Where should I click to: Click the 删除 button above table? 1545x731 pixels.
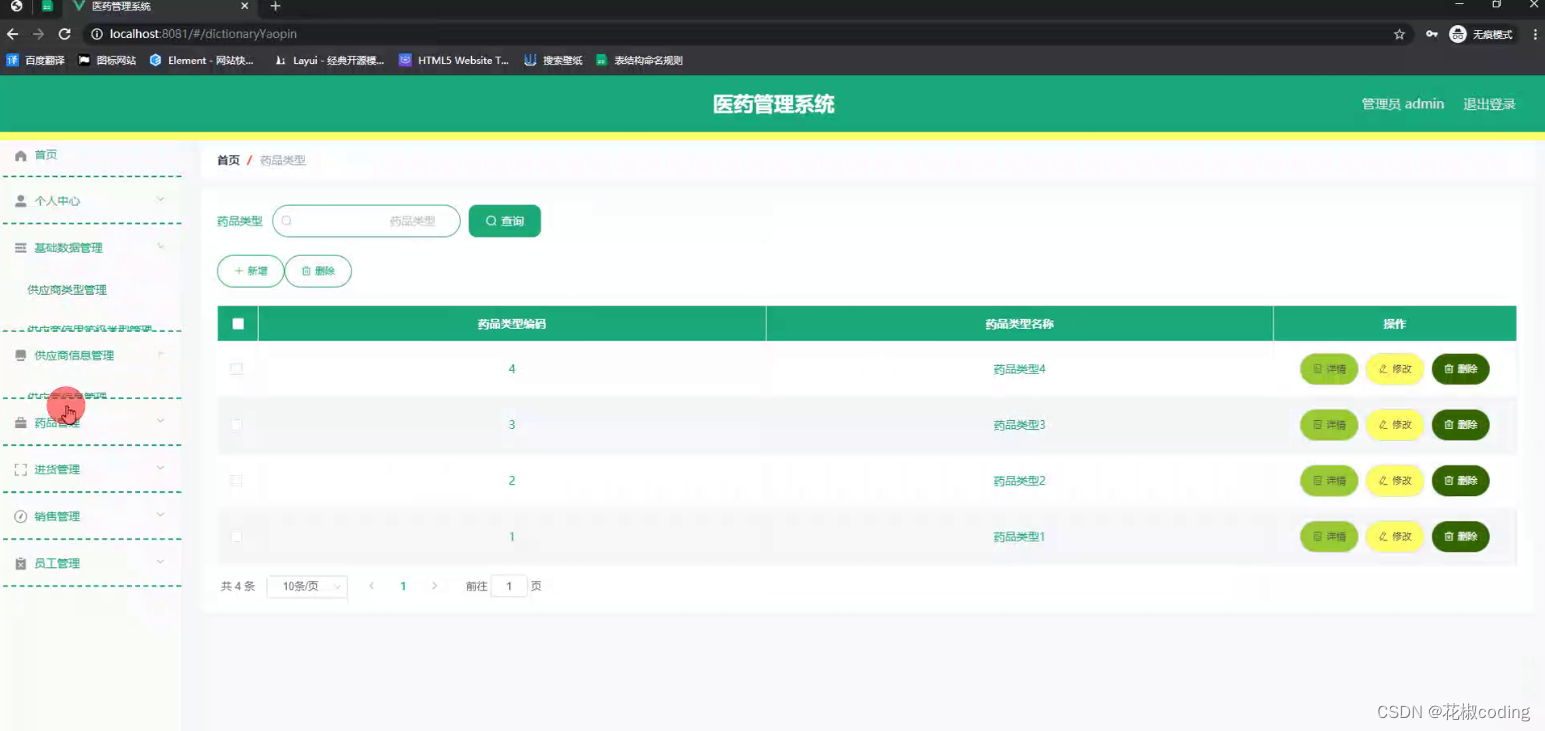pyautogui.click(x=318, y=271)
